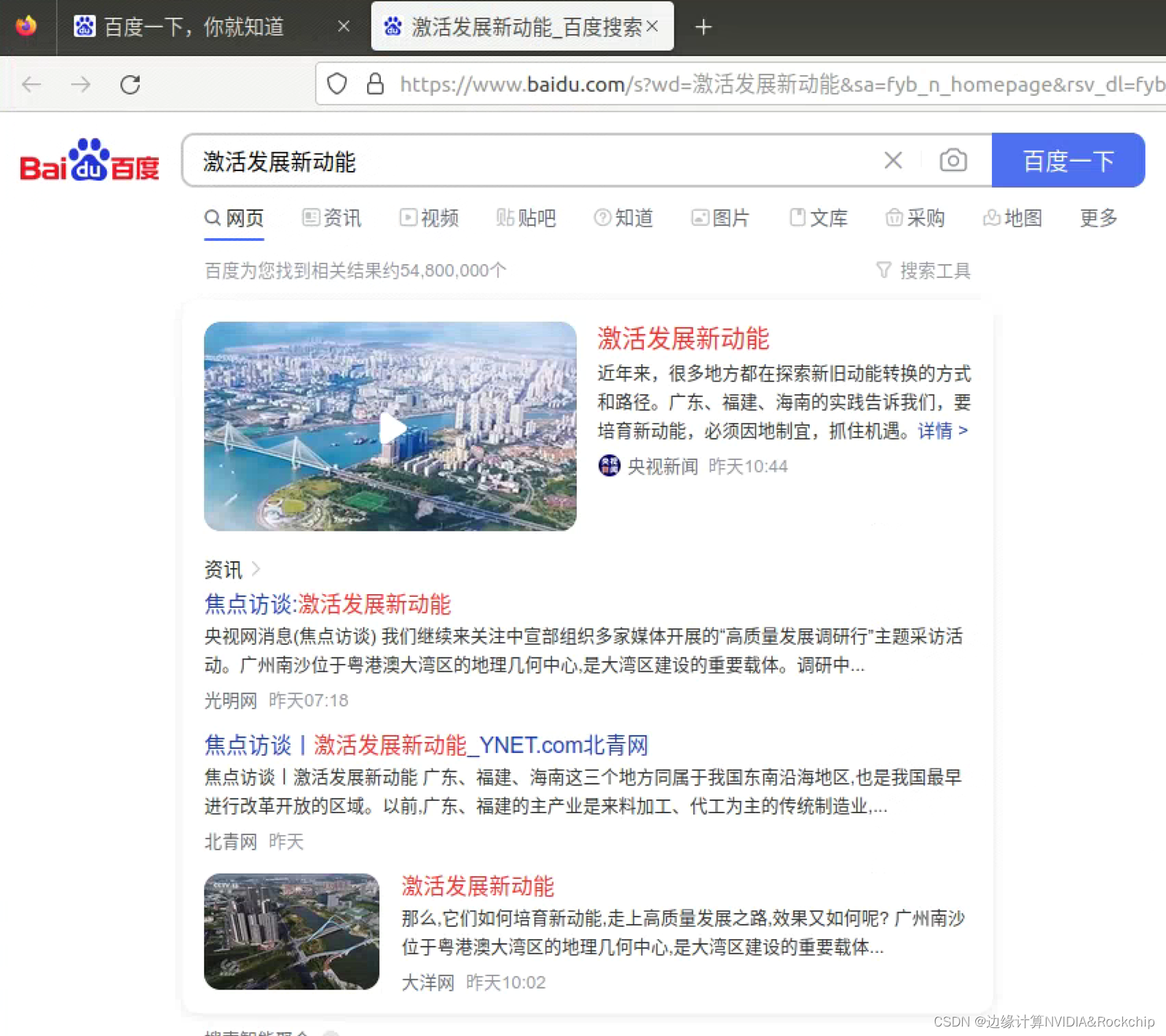1166x1036 pixels.
Task: Select the 知道 tab
Action: (x=623, y=218)
